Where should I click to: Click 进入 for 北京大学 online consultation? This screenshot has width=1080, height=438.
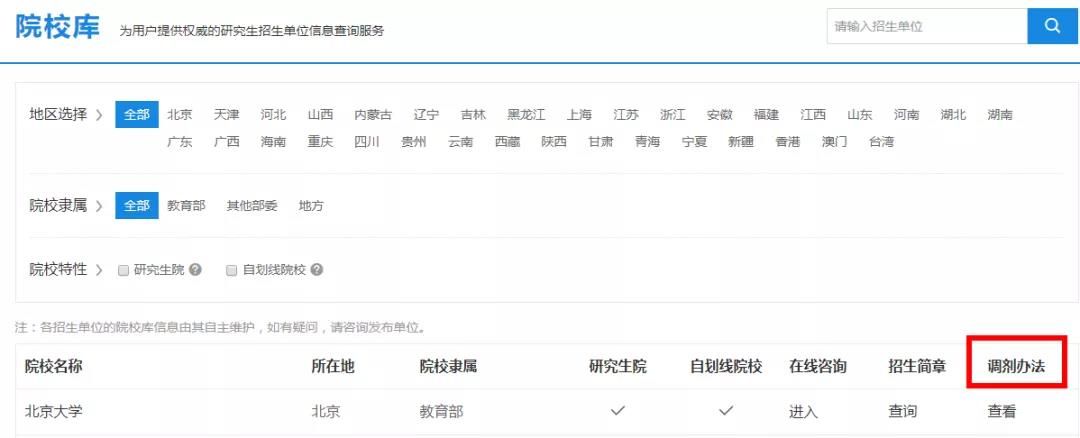point(803,412)
